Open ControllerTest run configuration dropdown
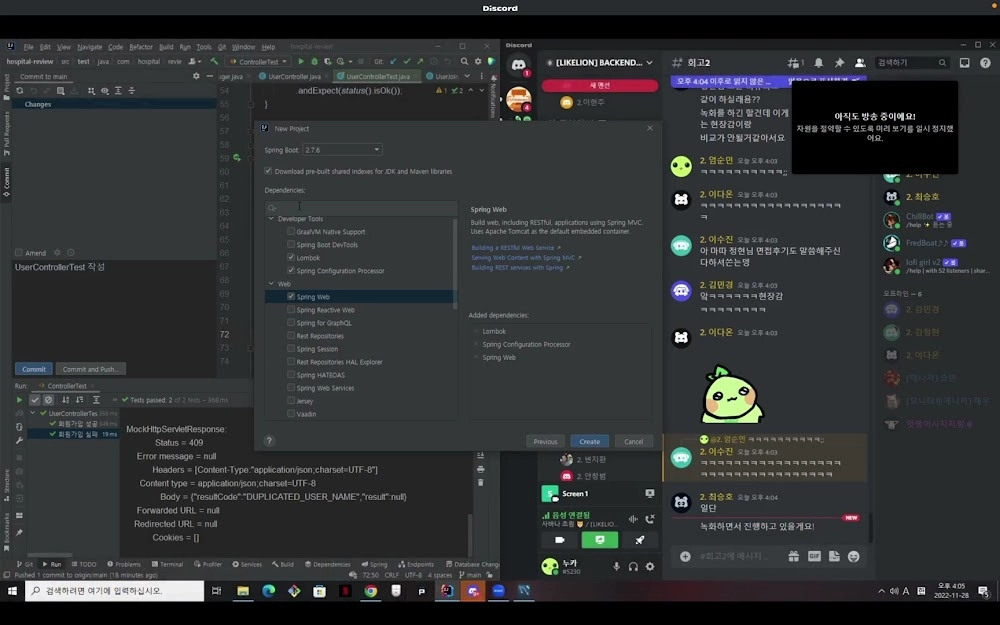The image size is (1000, 625). pos(258,62)
